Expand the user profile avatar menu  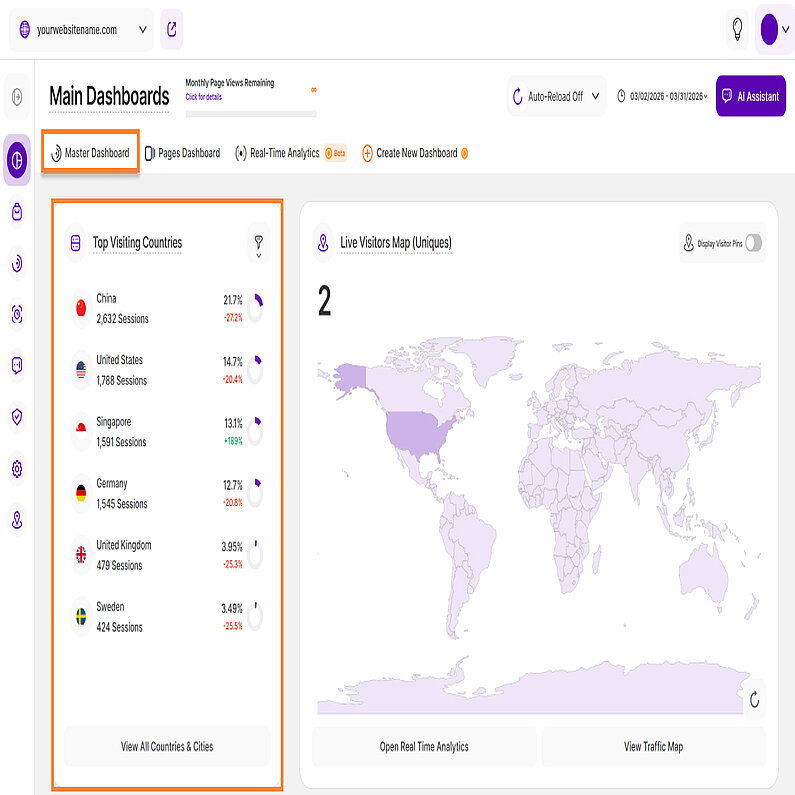774,30
